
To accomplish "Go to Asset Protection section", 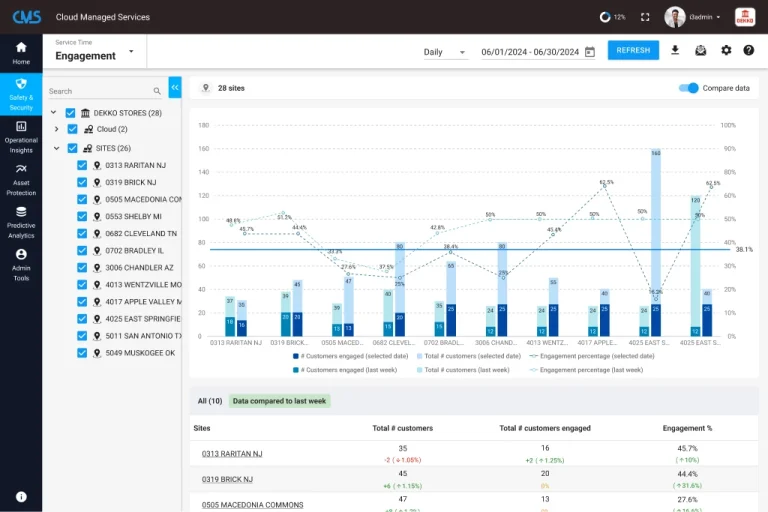I will (21, 177).
